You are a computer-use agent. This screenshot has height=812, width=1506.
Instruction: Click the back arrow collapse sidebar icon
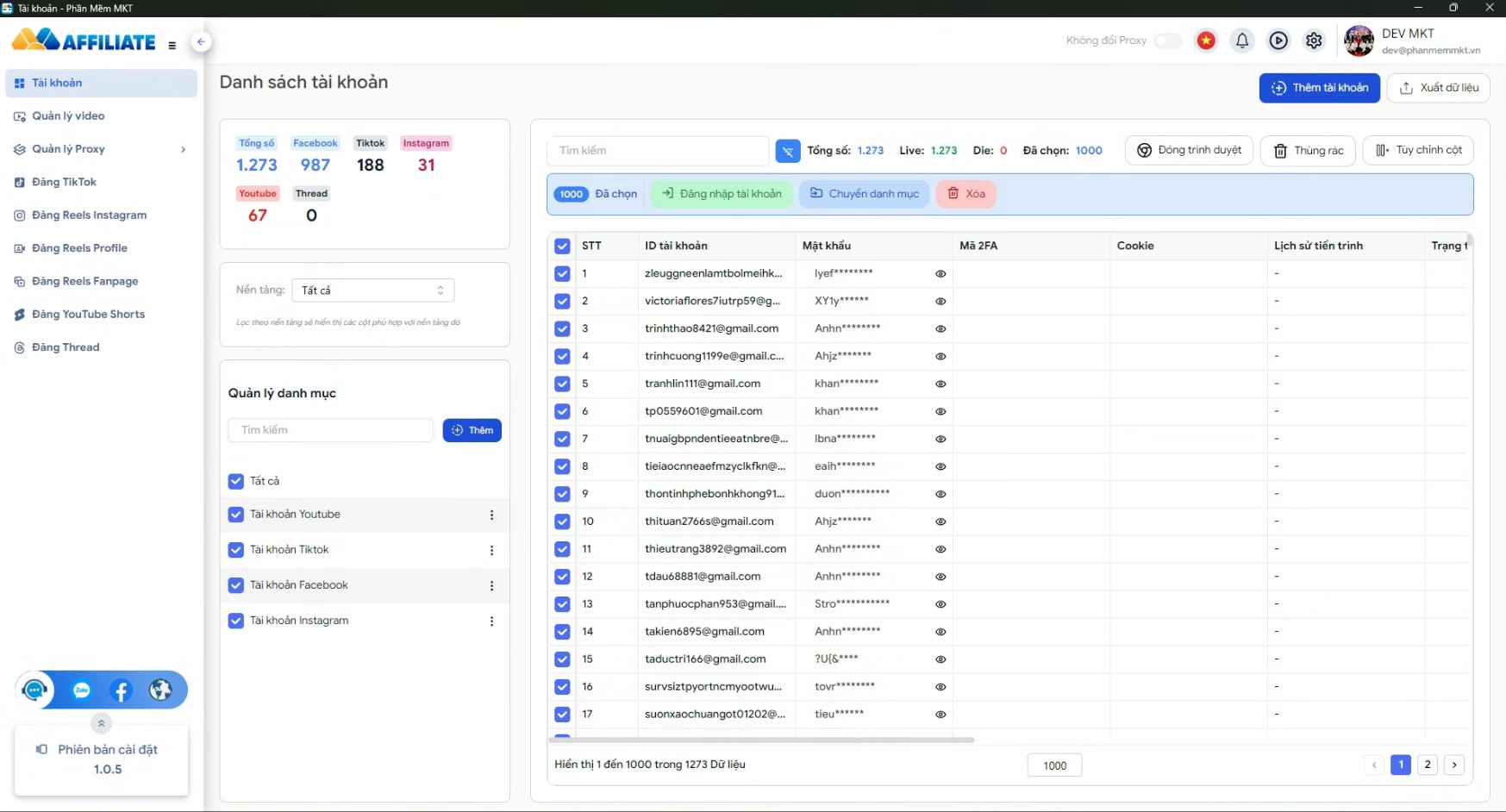tap(201, 41)
